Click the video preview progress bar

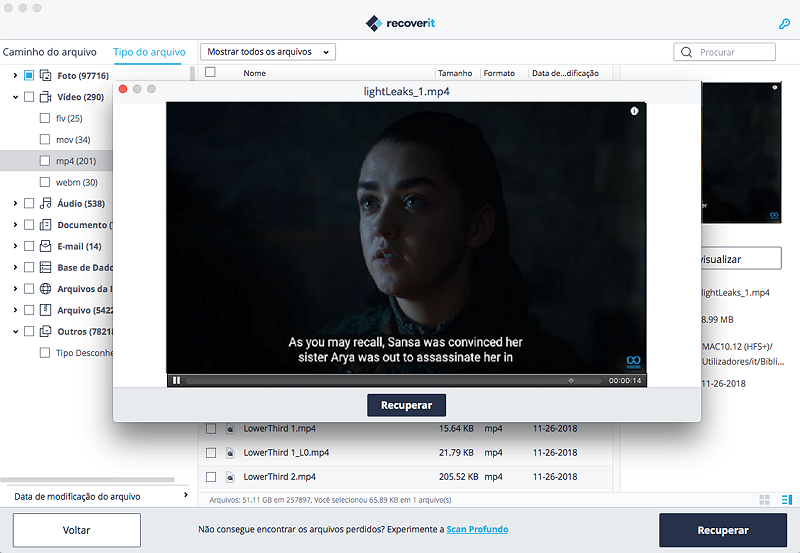(393, 381)
